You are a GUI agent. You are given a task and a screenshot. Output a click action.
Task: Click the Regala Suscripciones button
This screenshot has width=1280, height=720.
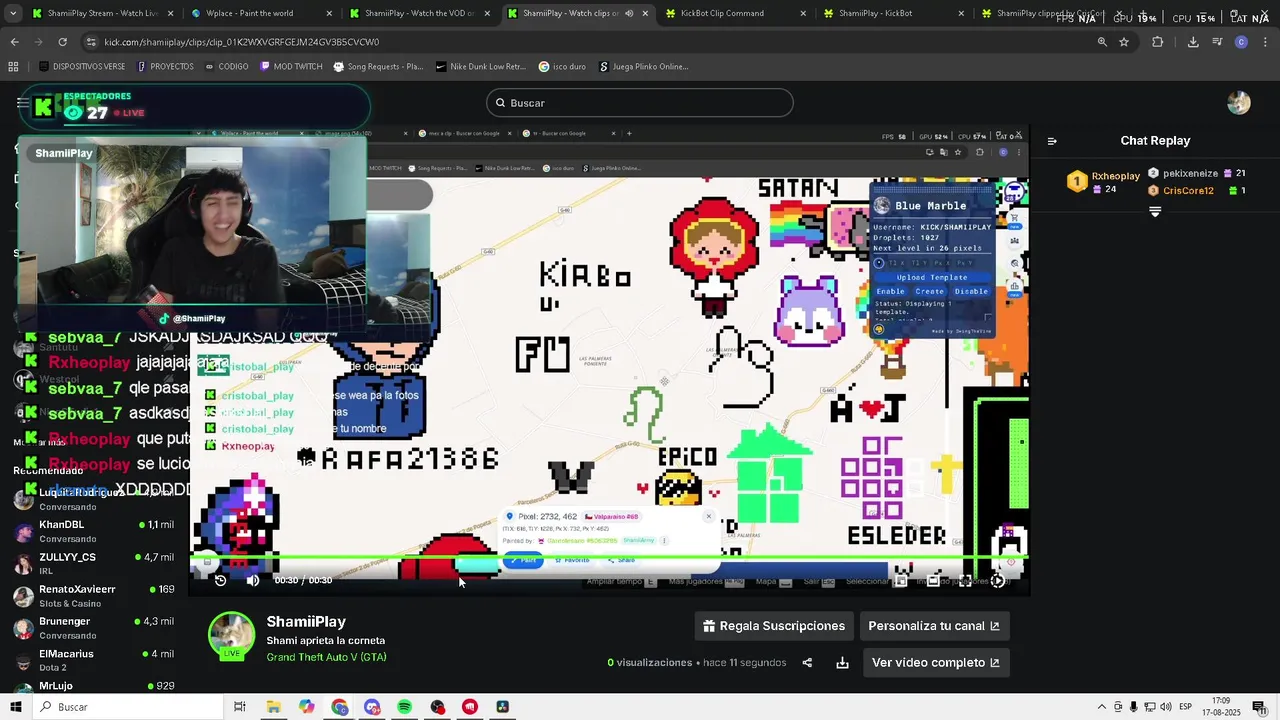[774, 626]
